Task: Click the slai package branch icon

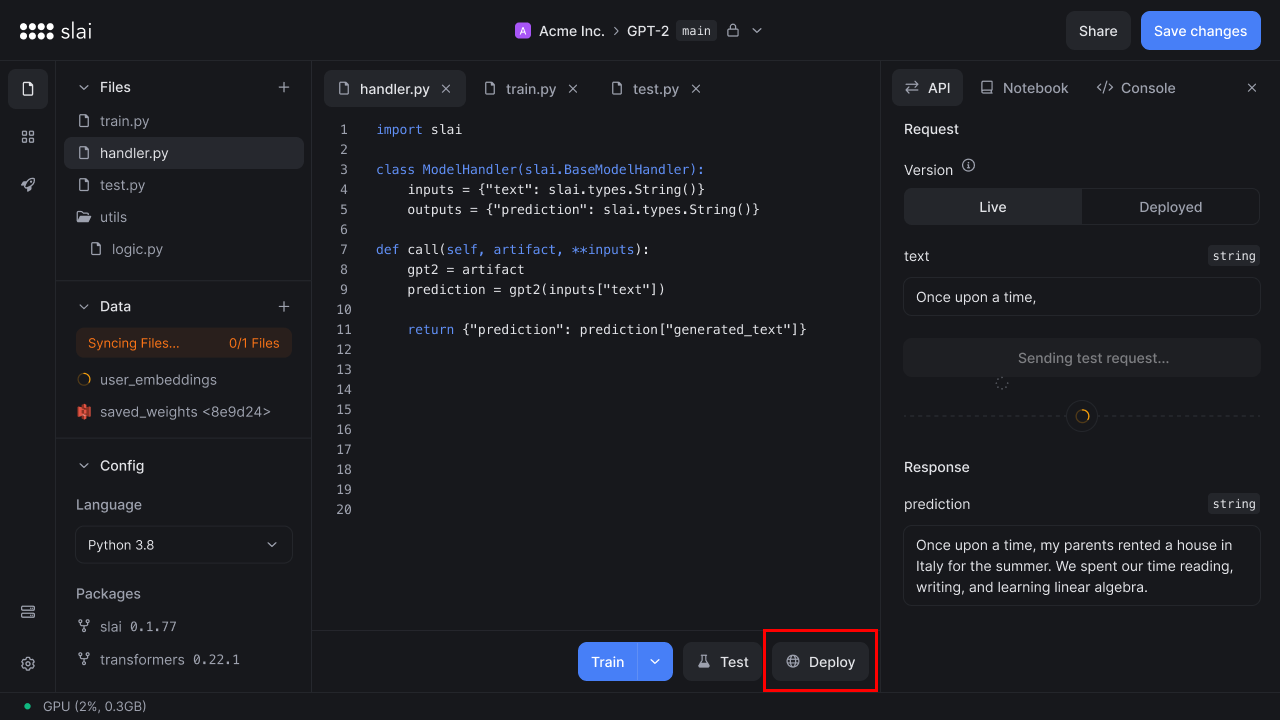Action: pyautogui.click(x=84, y=626)
